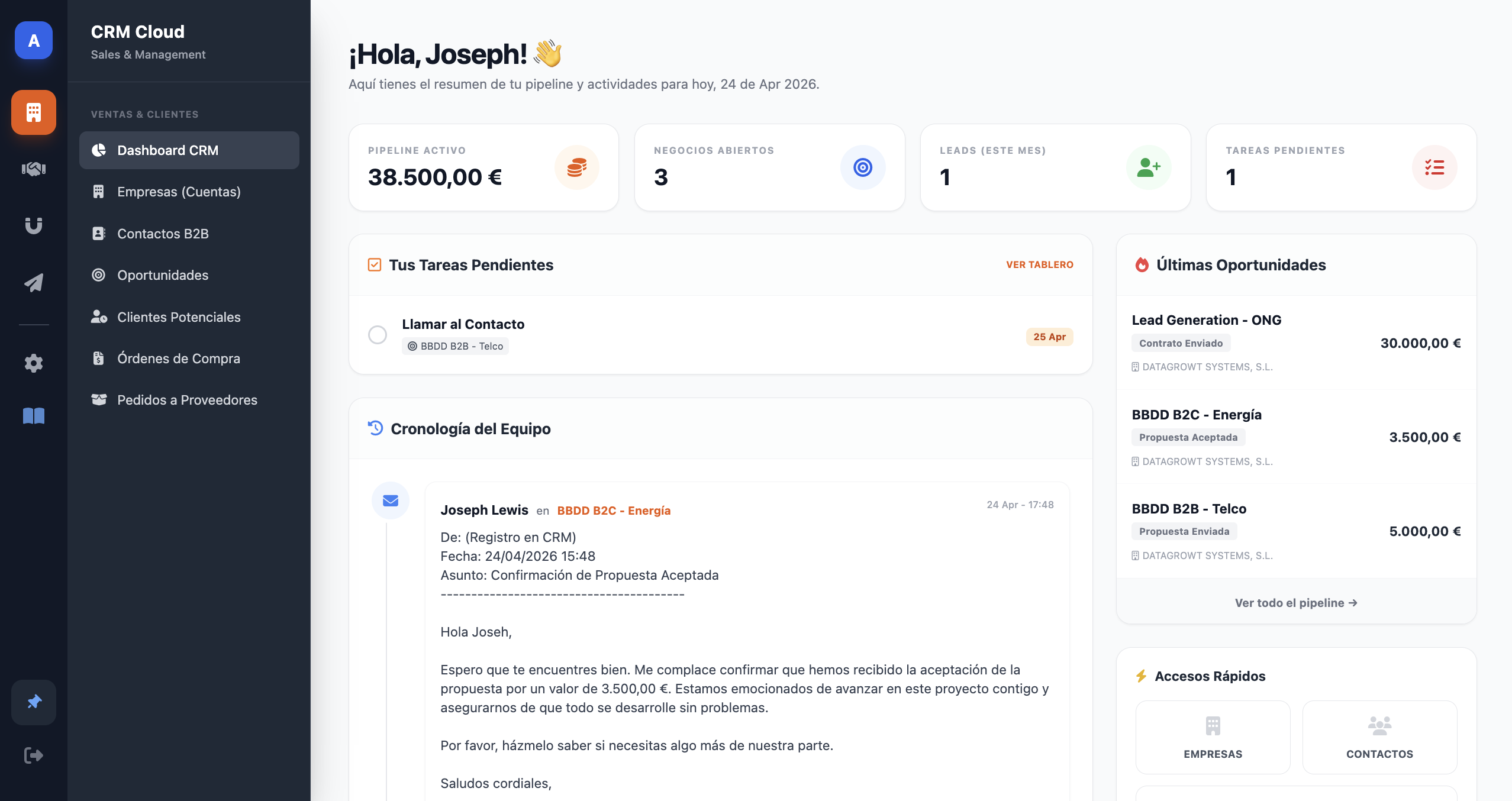Open the EMPRESAS quick access tile

(x=1213, y=737)
